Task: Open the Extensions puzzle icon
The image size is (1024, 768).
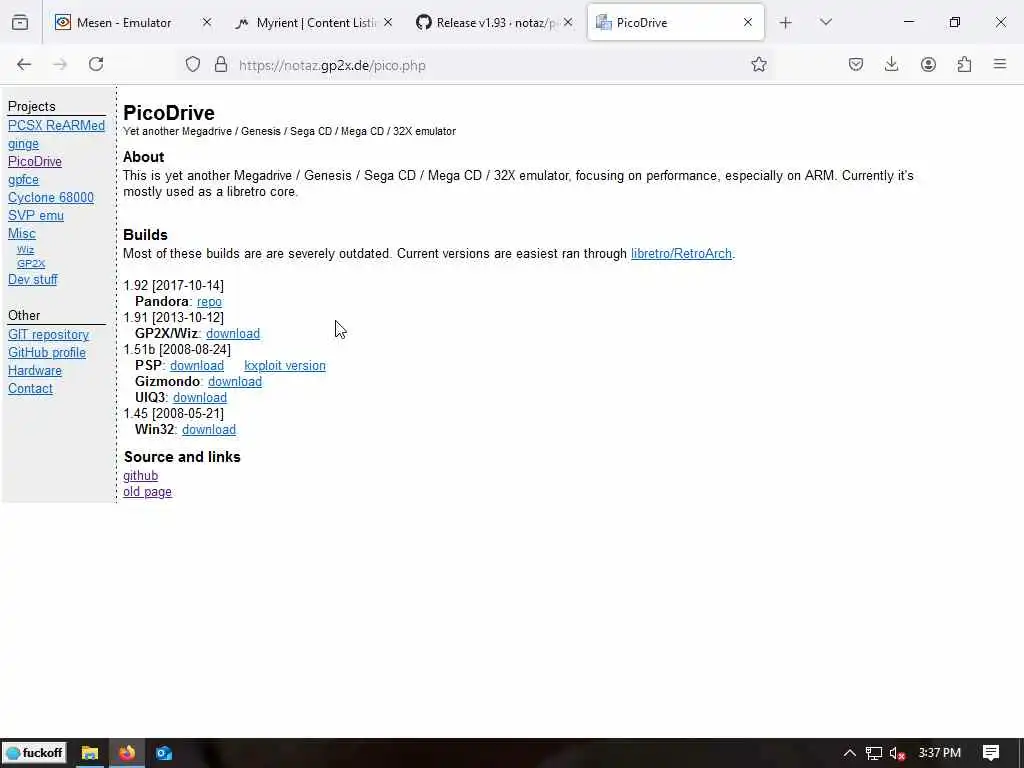Action: click(x=964, y=64)
